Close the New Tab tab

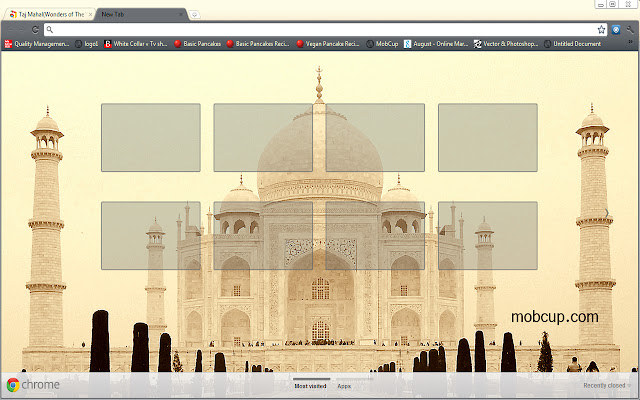(x=181, y=14)
